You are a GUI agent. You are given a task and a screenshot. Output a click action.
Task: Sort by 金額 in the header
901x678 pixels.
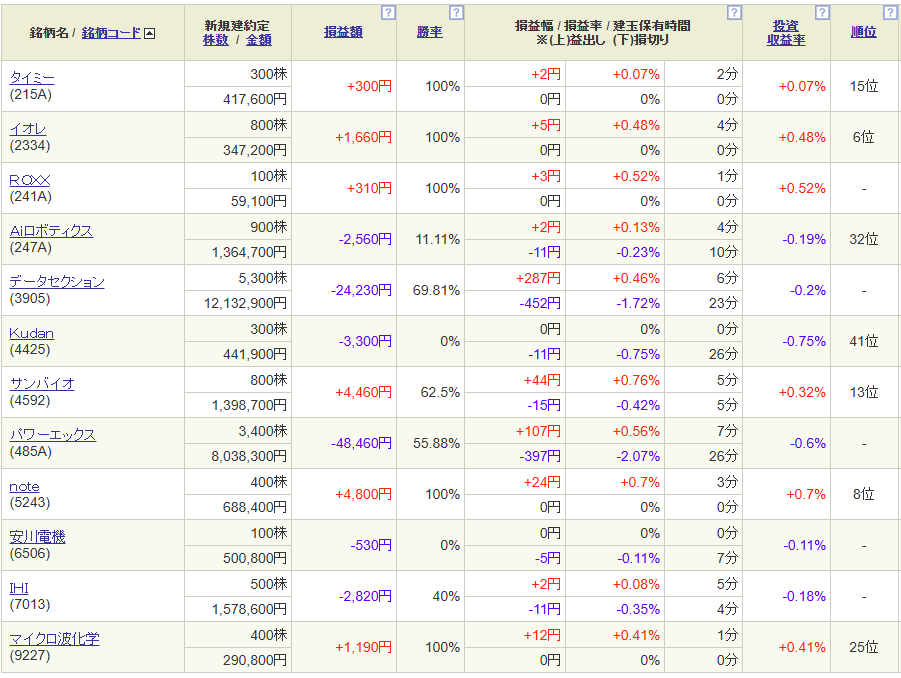[258, 40]
